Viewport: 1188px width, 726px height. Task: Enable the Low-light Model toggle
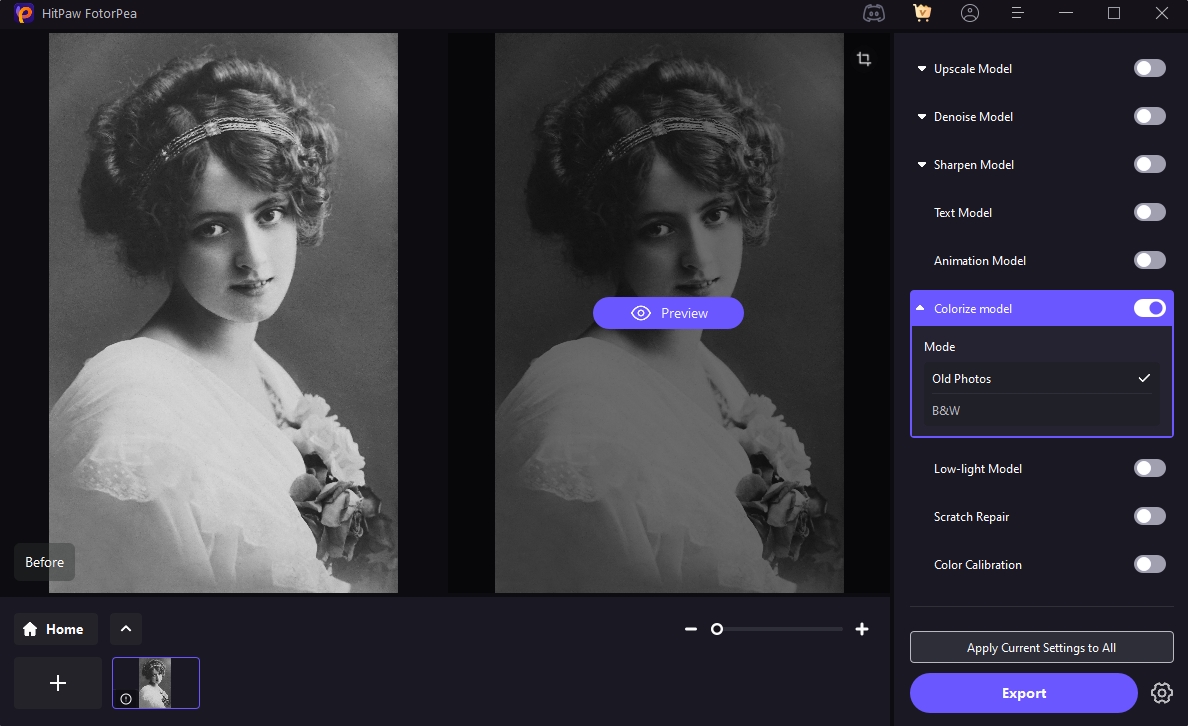pos(1149,468)
